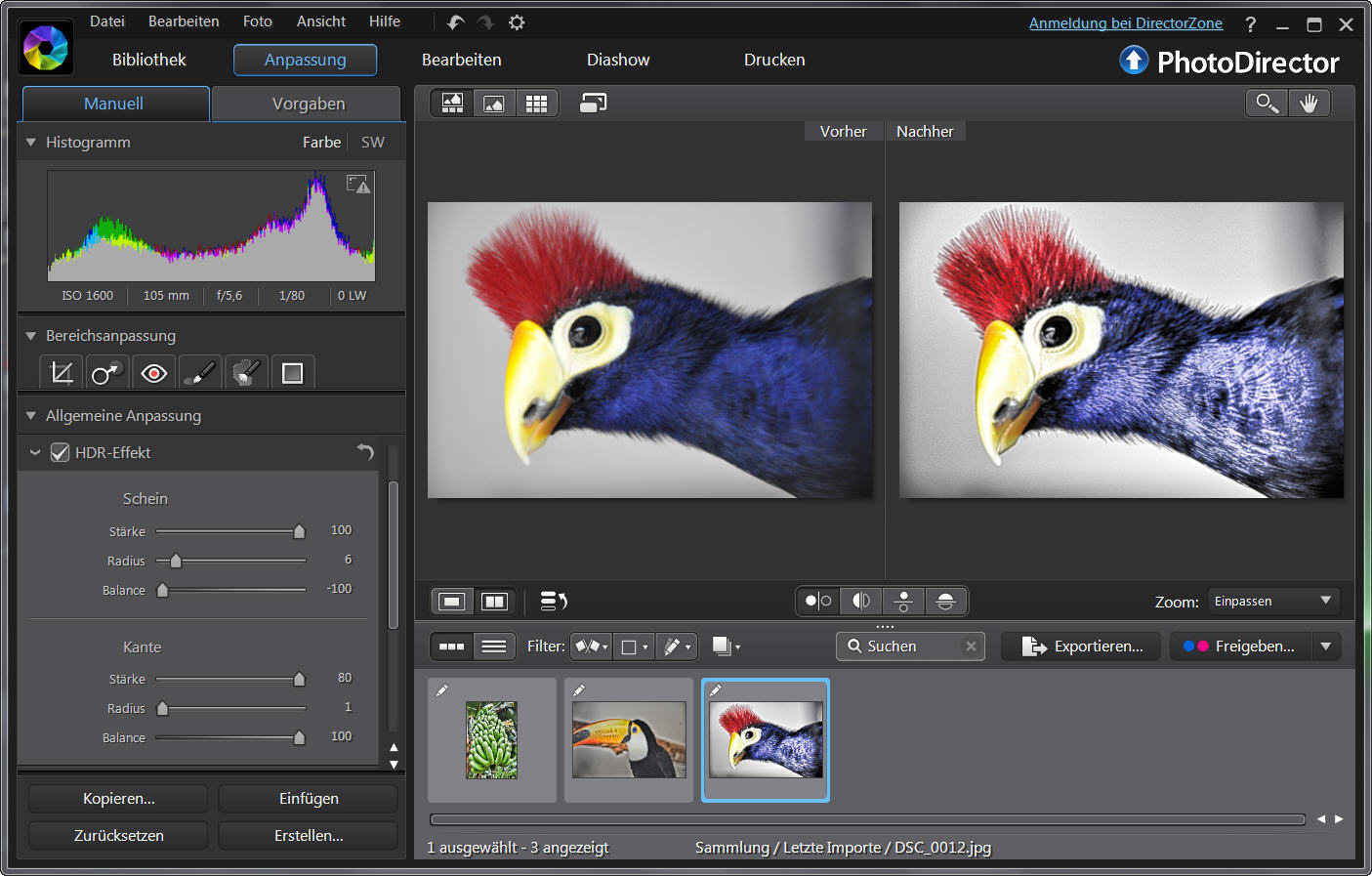The height and width of the screenshot is (876, 1372).
Task: Click the Schein Stärke slider handle
Action: [300, 531]
